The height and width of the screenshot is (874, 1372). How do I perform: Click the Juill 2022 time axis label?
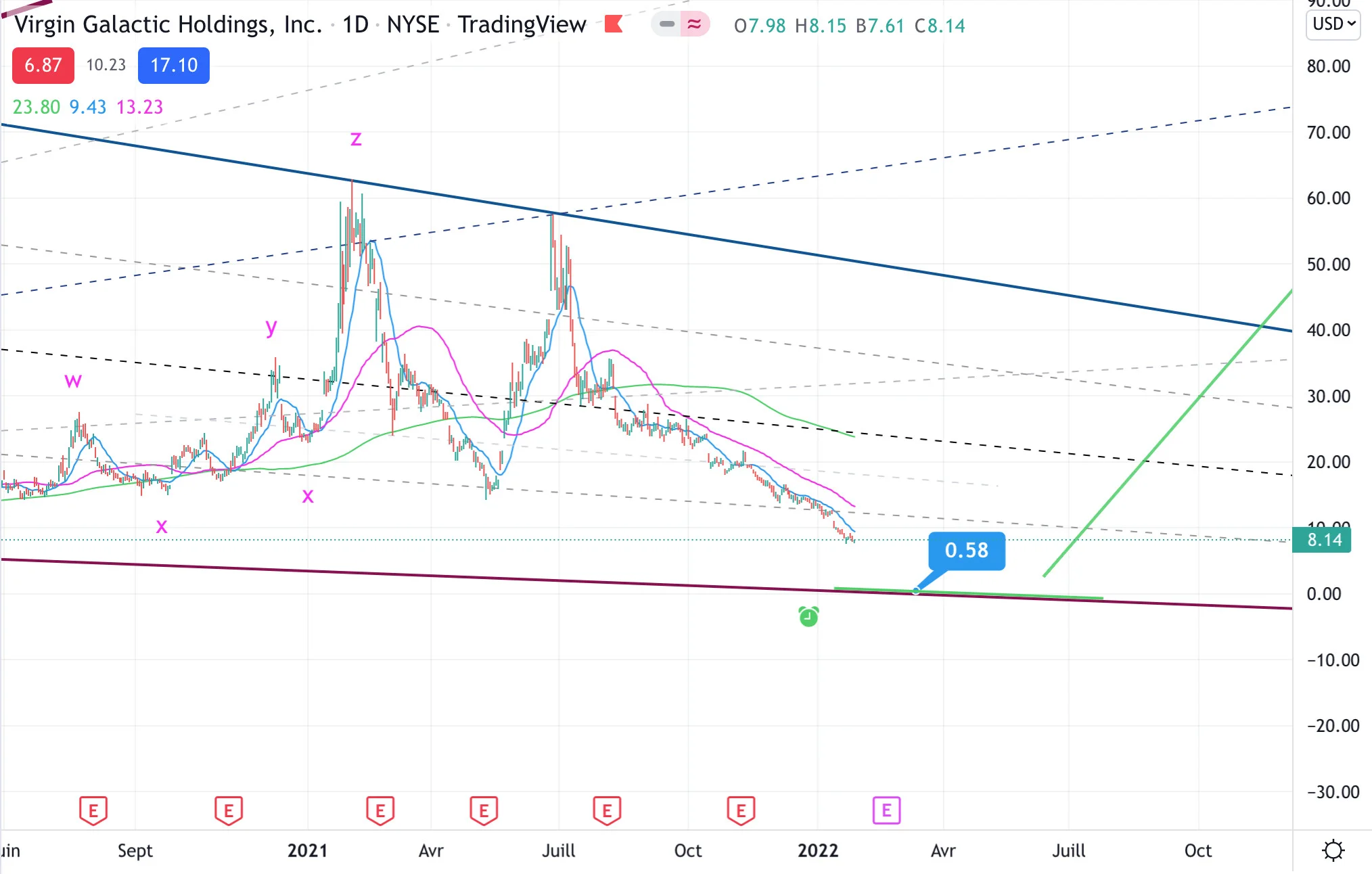pyautogui.click(x=1068, y=850)
